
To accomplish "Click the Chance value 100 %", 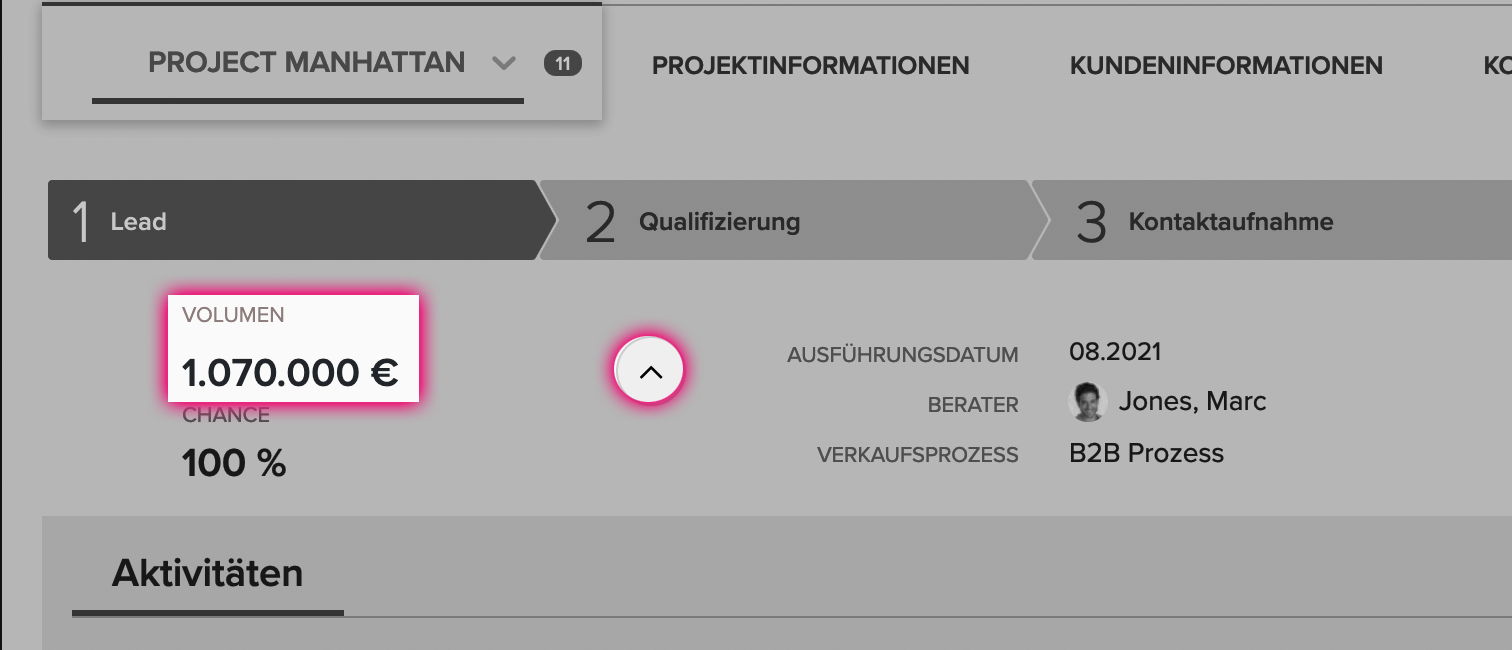I will pyautogui.click(x=234, y=463).
